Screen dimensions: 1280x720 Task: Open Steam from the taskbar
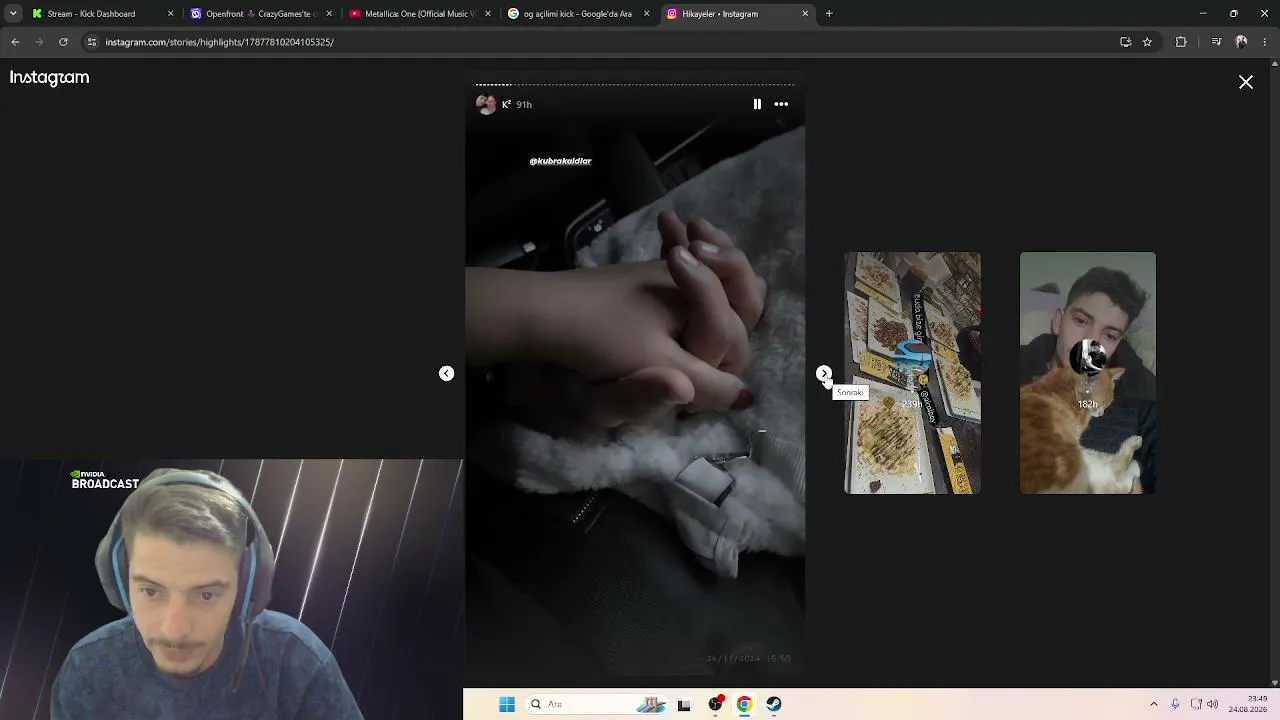pos(774,705)
